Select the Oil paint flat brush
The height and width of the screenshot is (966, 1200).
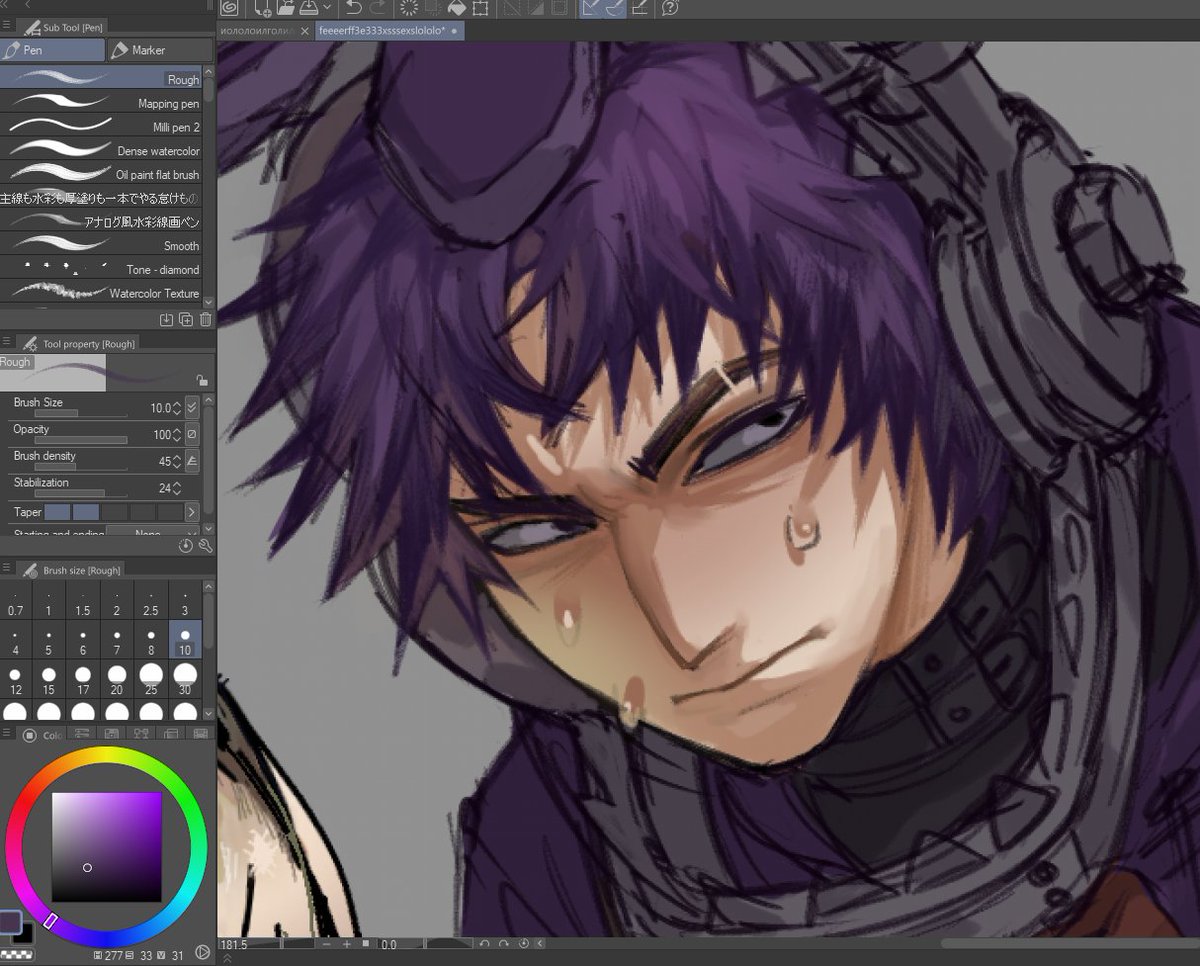[x=101, y=174]
